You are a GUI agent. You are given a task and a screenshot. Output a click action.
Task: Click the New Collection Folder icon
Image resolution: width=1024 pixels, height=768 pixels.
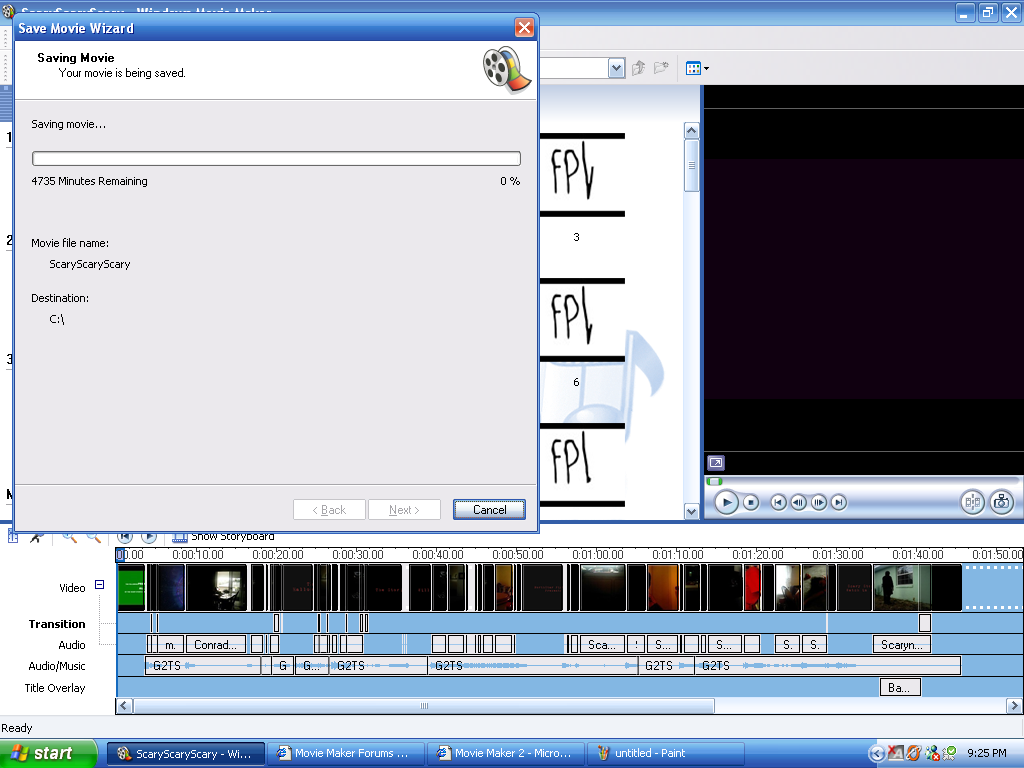[661, 69]
